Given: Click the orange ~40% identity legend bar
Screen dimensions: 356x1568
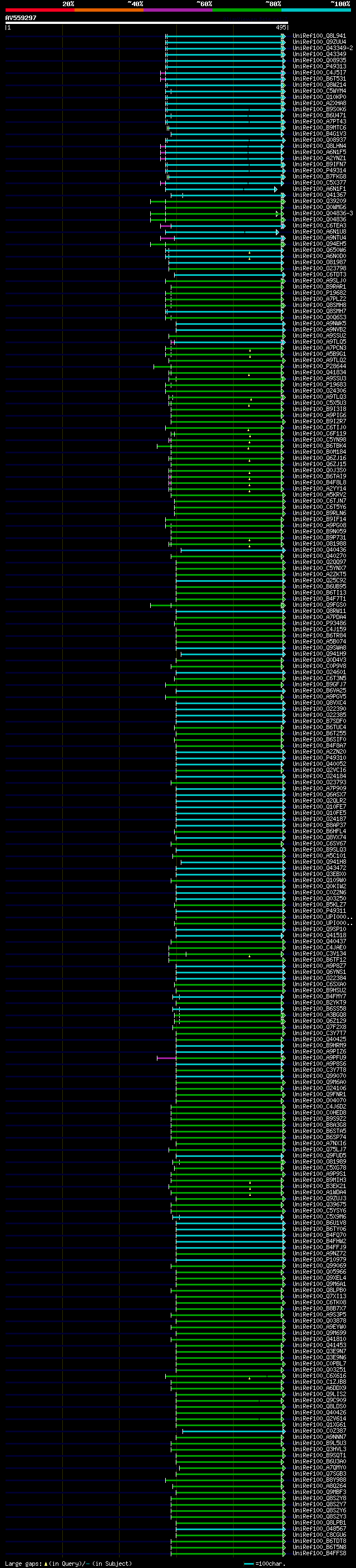Looking at the screenshot, I should [109, 10].
